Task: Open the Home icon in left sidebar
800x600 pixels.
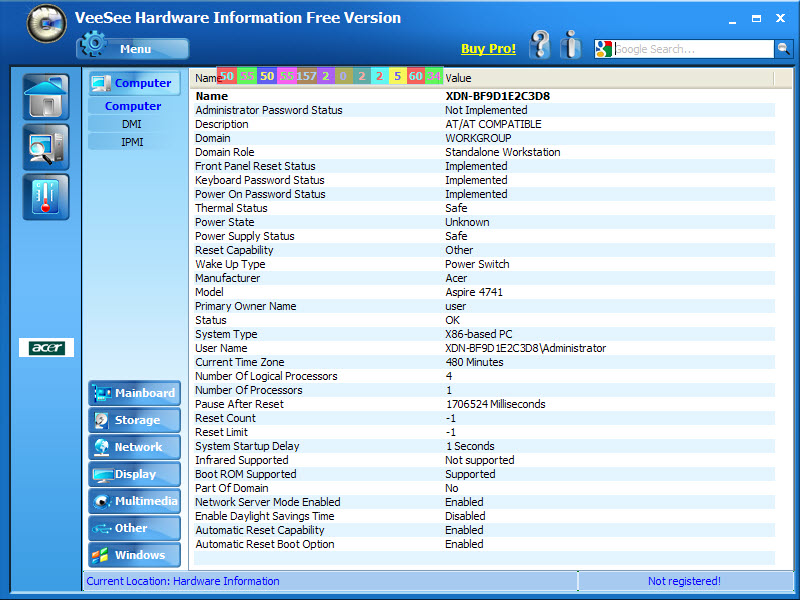Action: (x=45, y=97)
